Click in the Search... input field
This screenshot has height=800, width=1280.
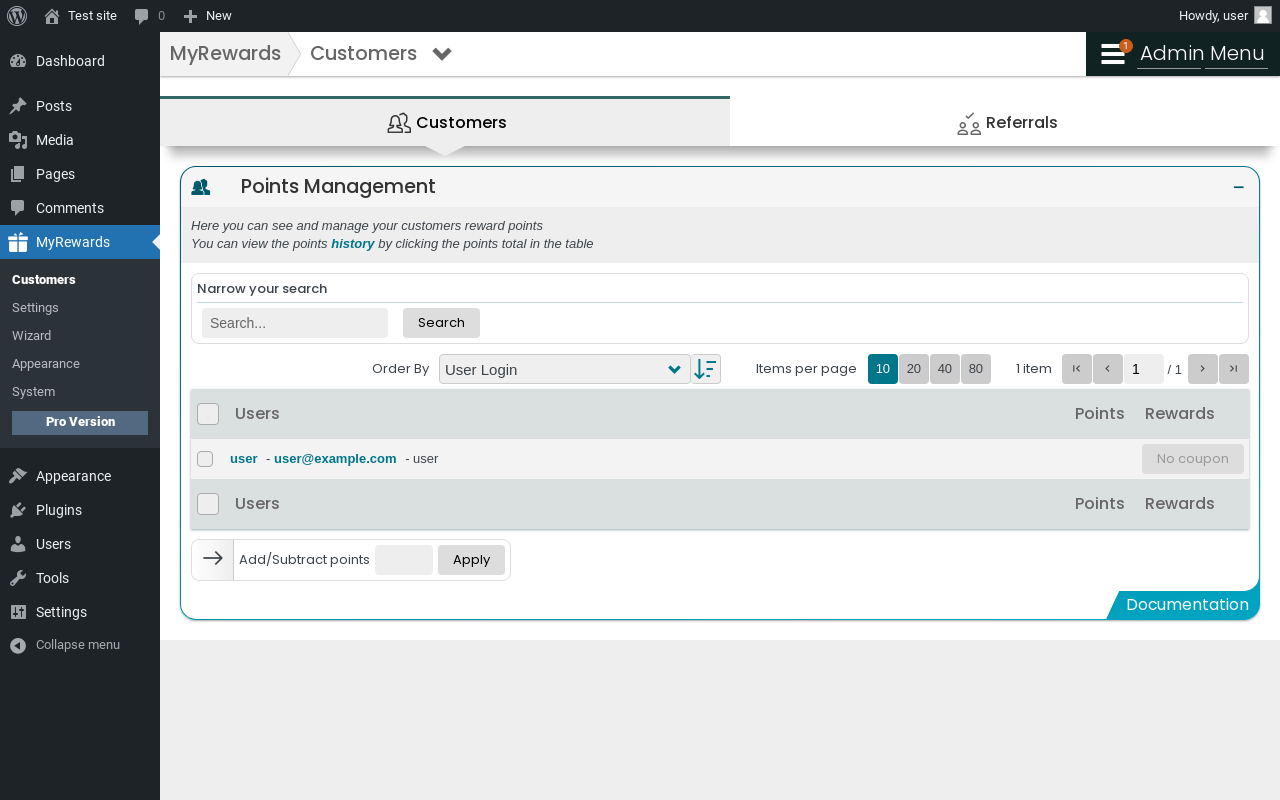coord(295,323)
